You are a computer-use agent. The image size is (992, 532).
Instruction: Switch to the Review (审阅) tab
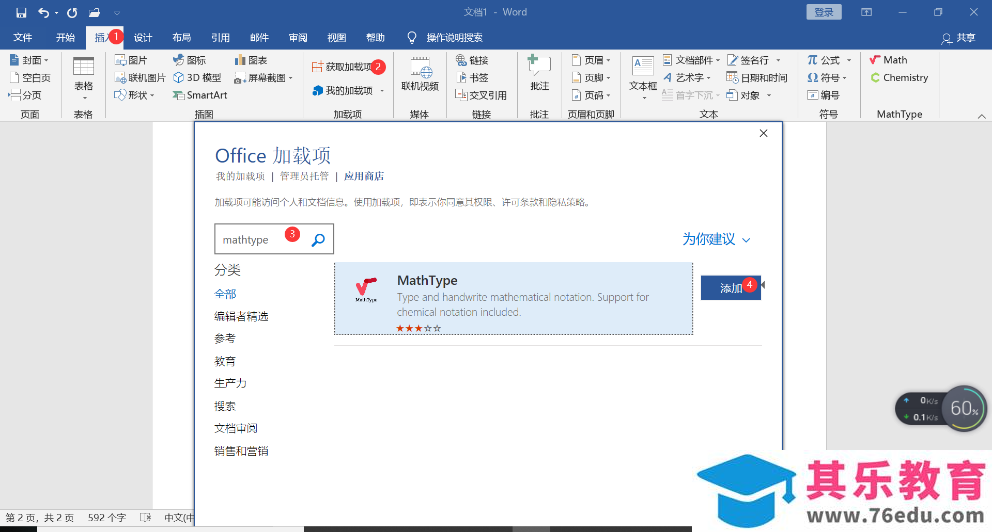click(298, 37)
